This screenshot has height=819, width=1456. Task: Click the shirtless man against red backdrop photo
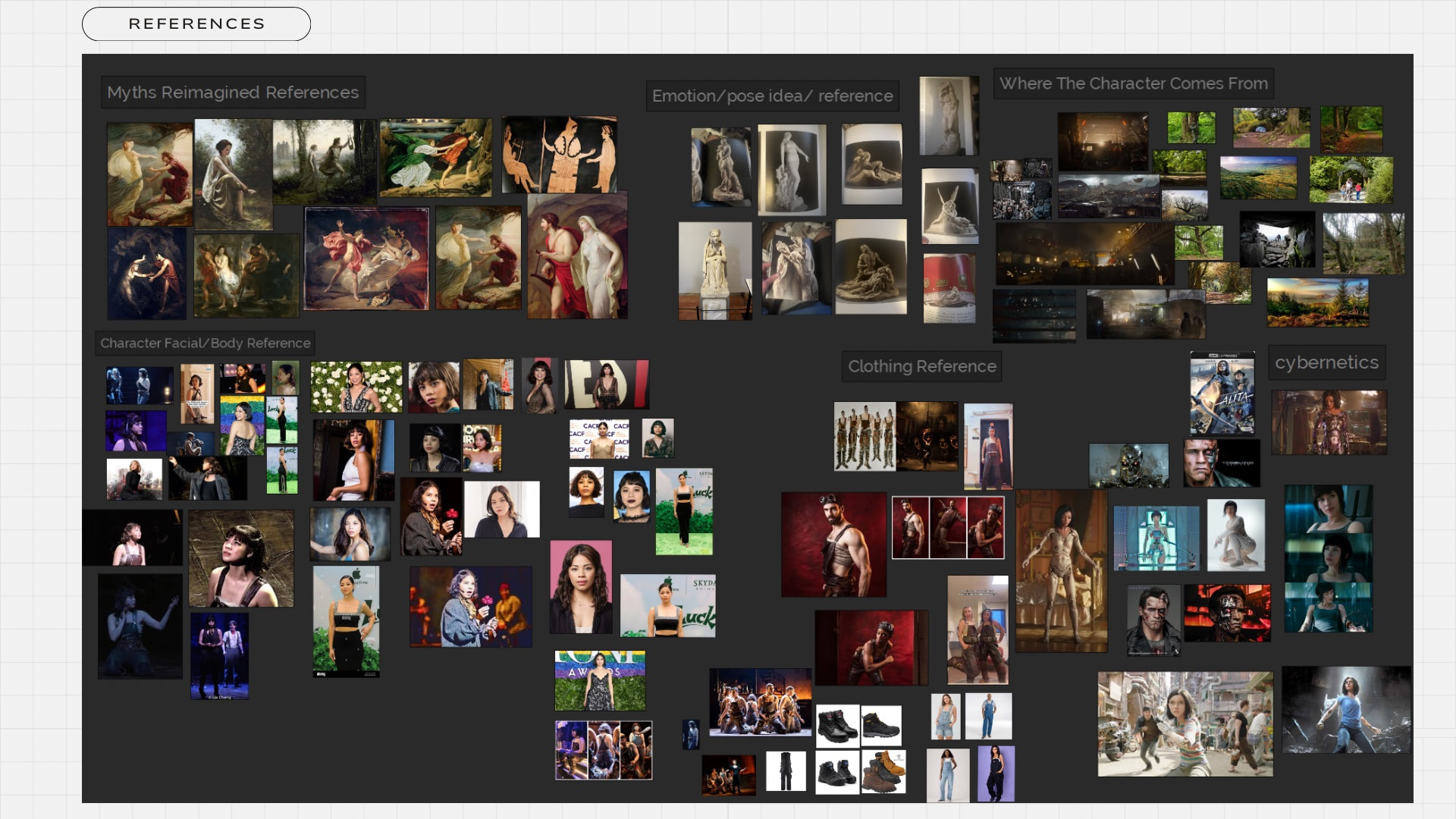833,544
